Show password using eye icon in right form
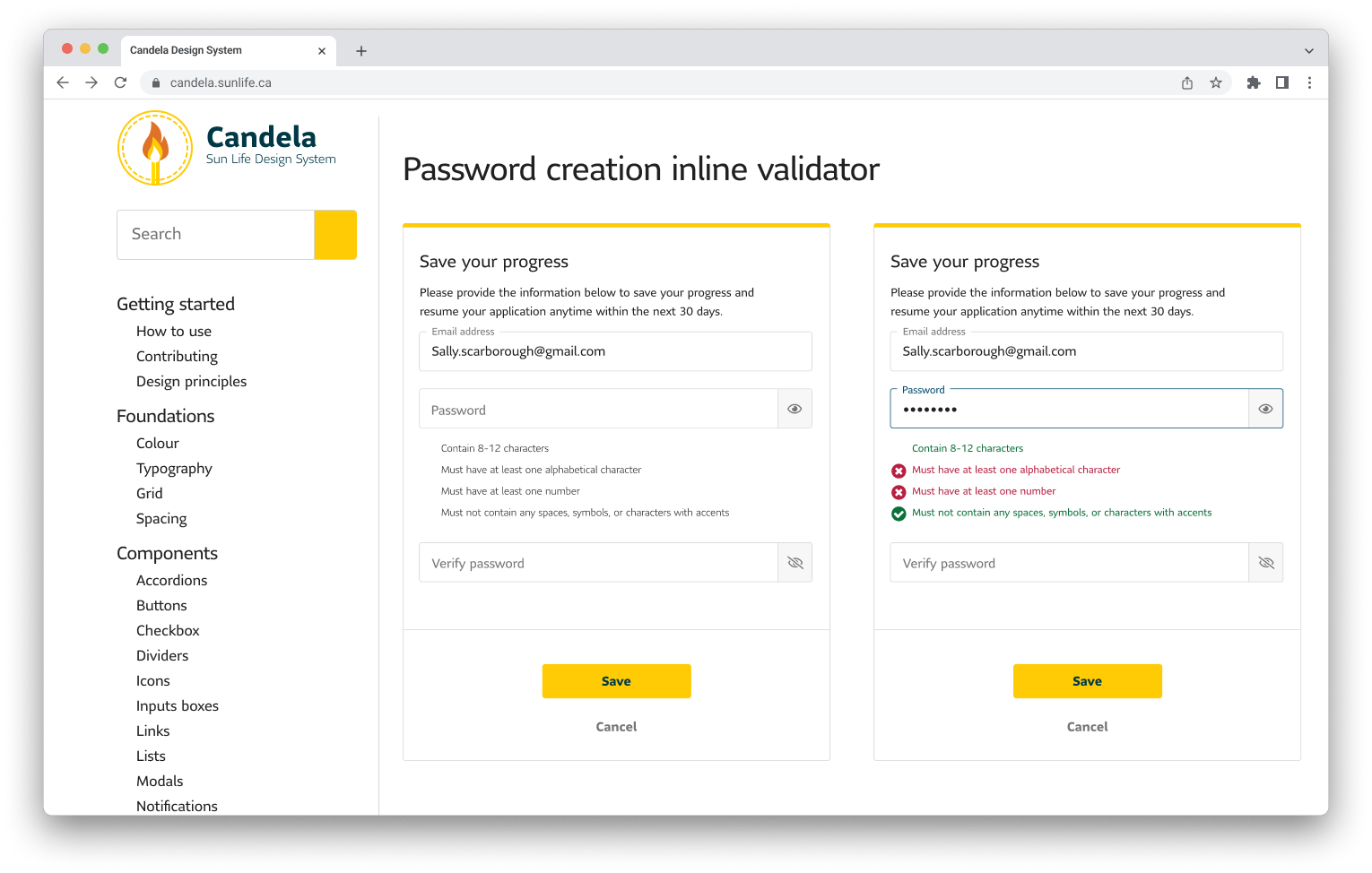Viewport: 1372px width, 873px height. point(1265,409)
